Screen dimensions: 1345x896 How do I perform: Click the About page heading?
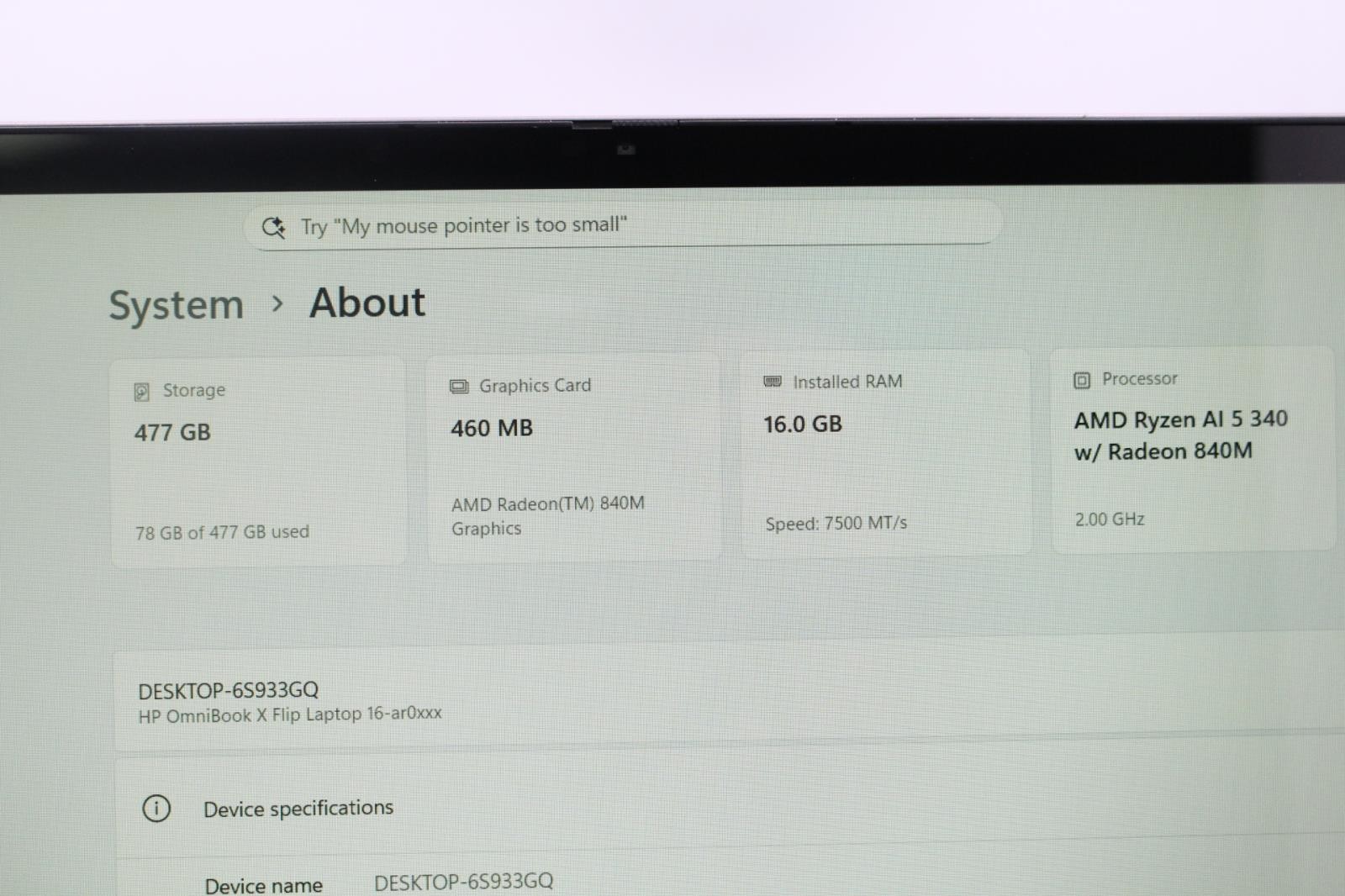pos(367,303)
